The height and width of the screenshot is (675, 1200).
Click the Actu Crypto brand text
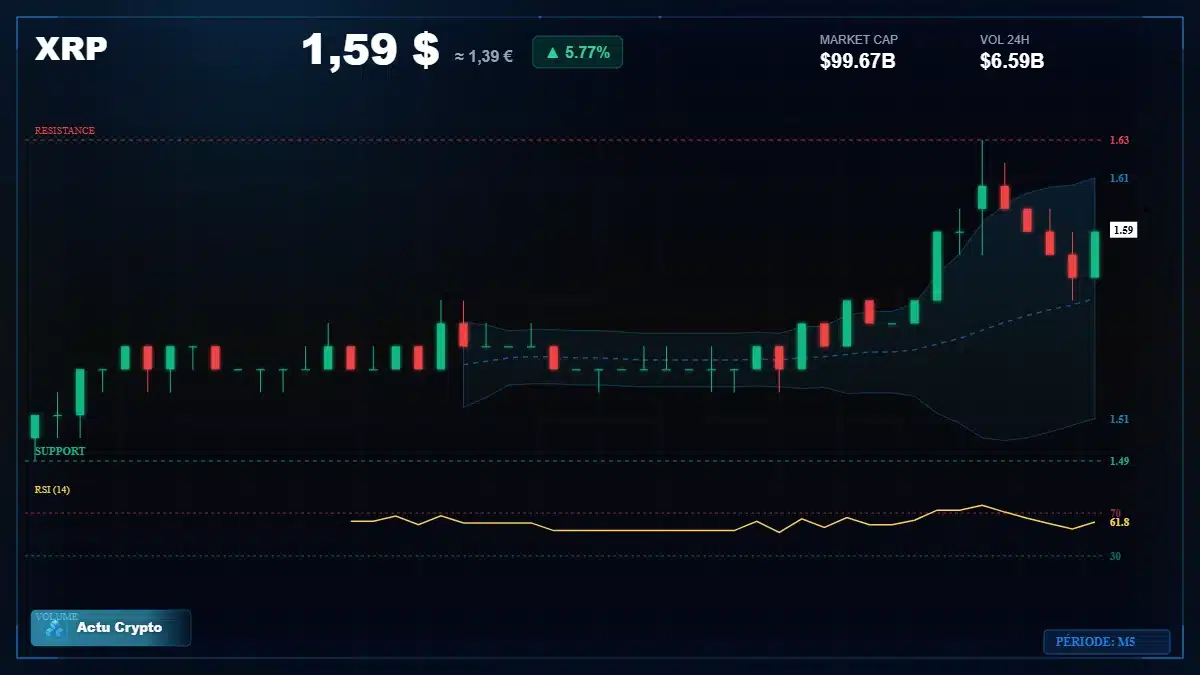coord(119,628)
